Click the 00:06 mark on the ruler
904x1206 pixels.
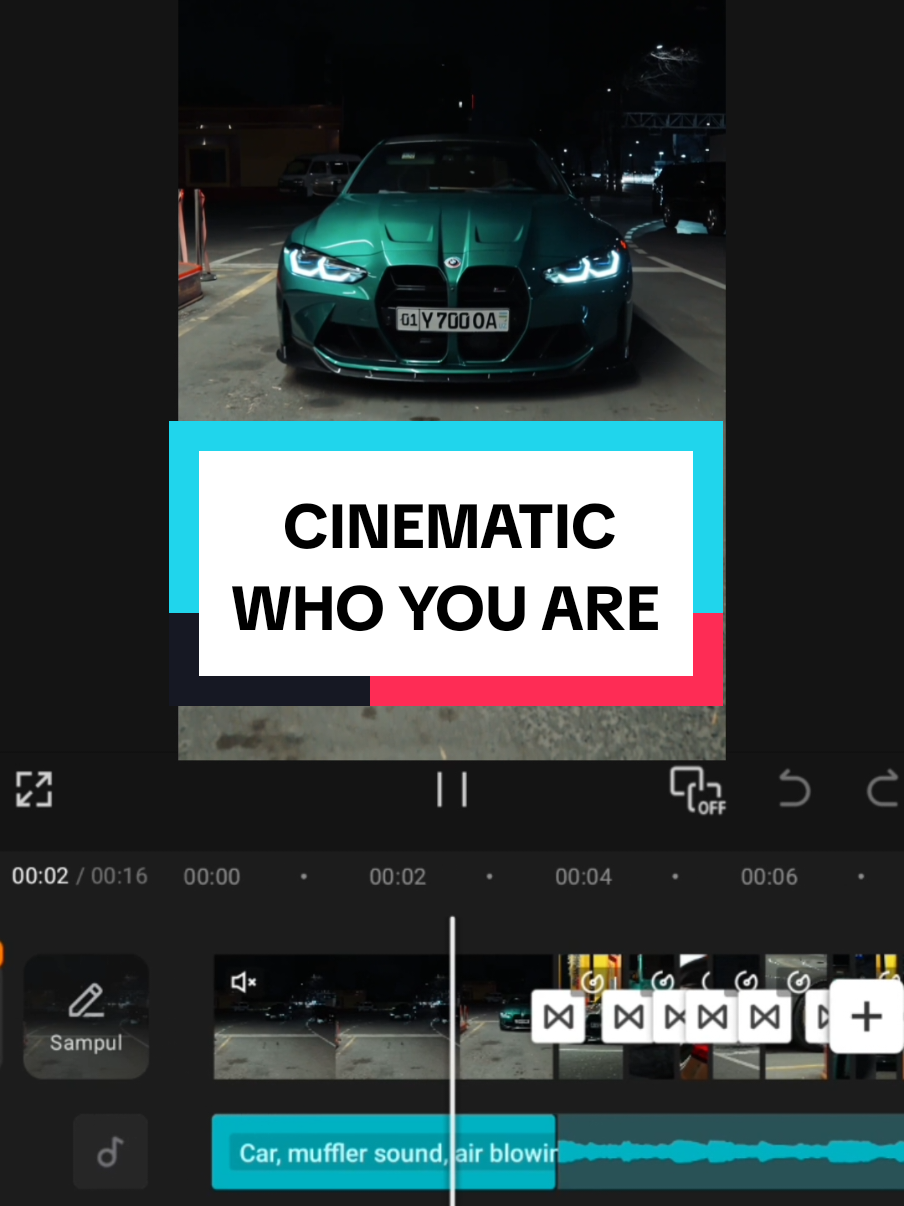pyautogui.click(x=769, y=877)
